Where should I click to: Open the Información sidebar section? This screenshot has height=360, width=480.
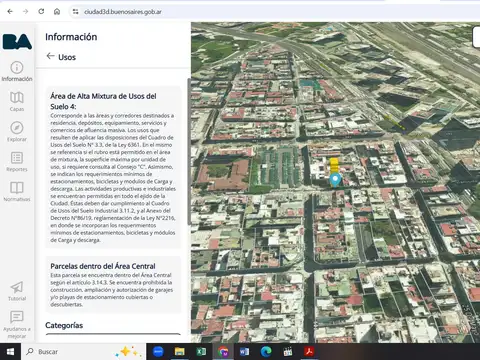coord(17,71)
